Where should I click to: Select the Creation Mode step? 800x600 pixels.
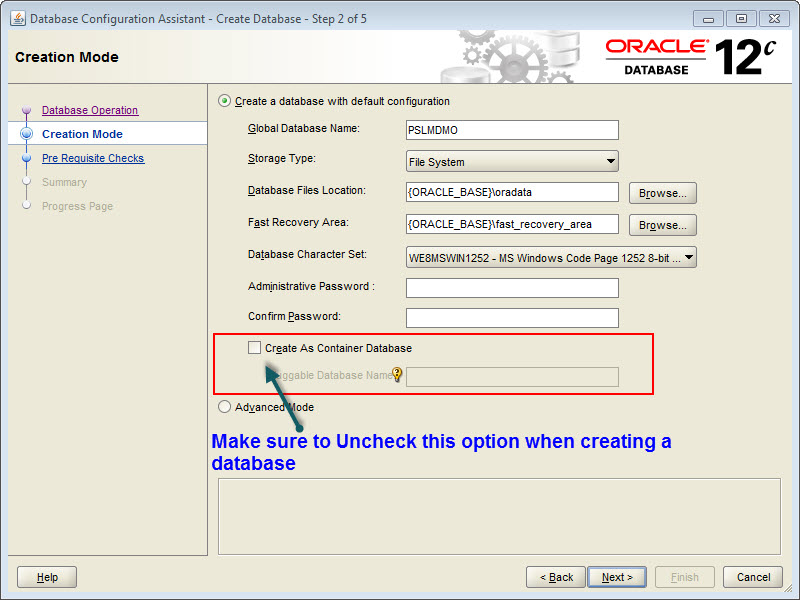pos(82,134)
